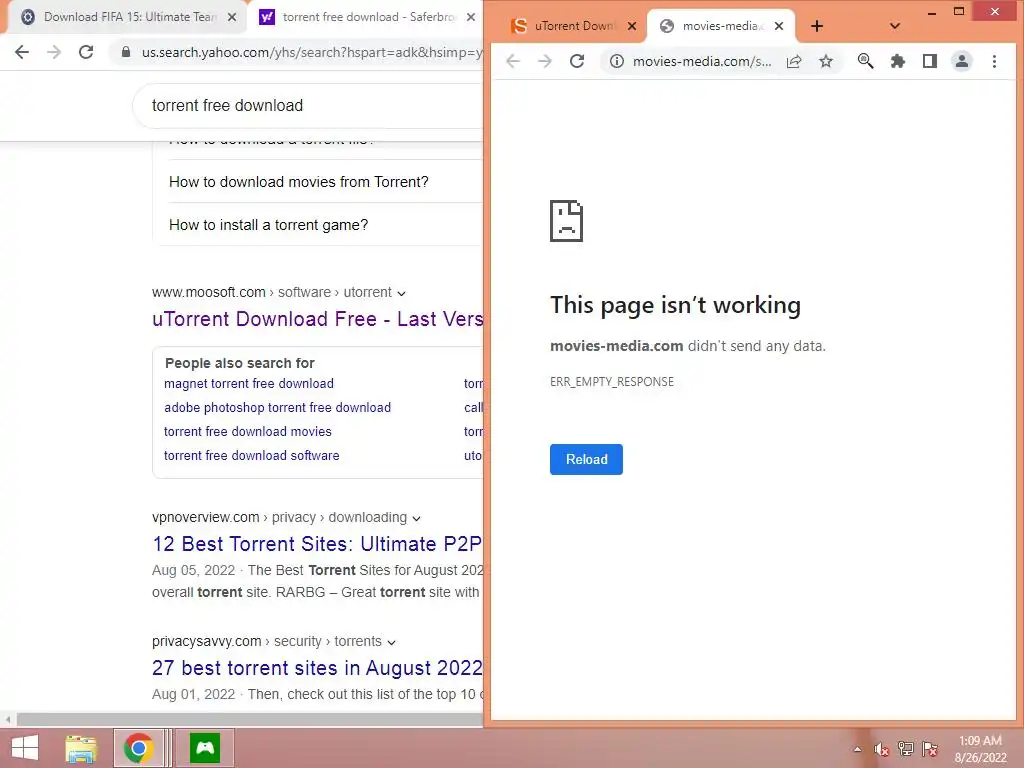
Task: Click the blue Reload button
Action: click(x=586, y=459)
